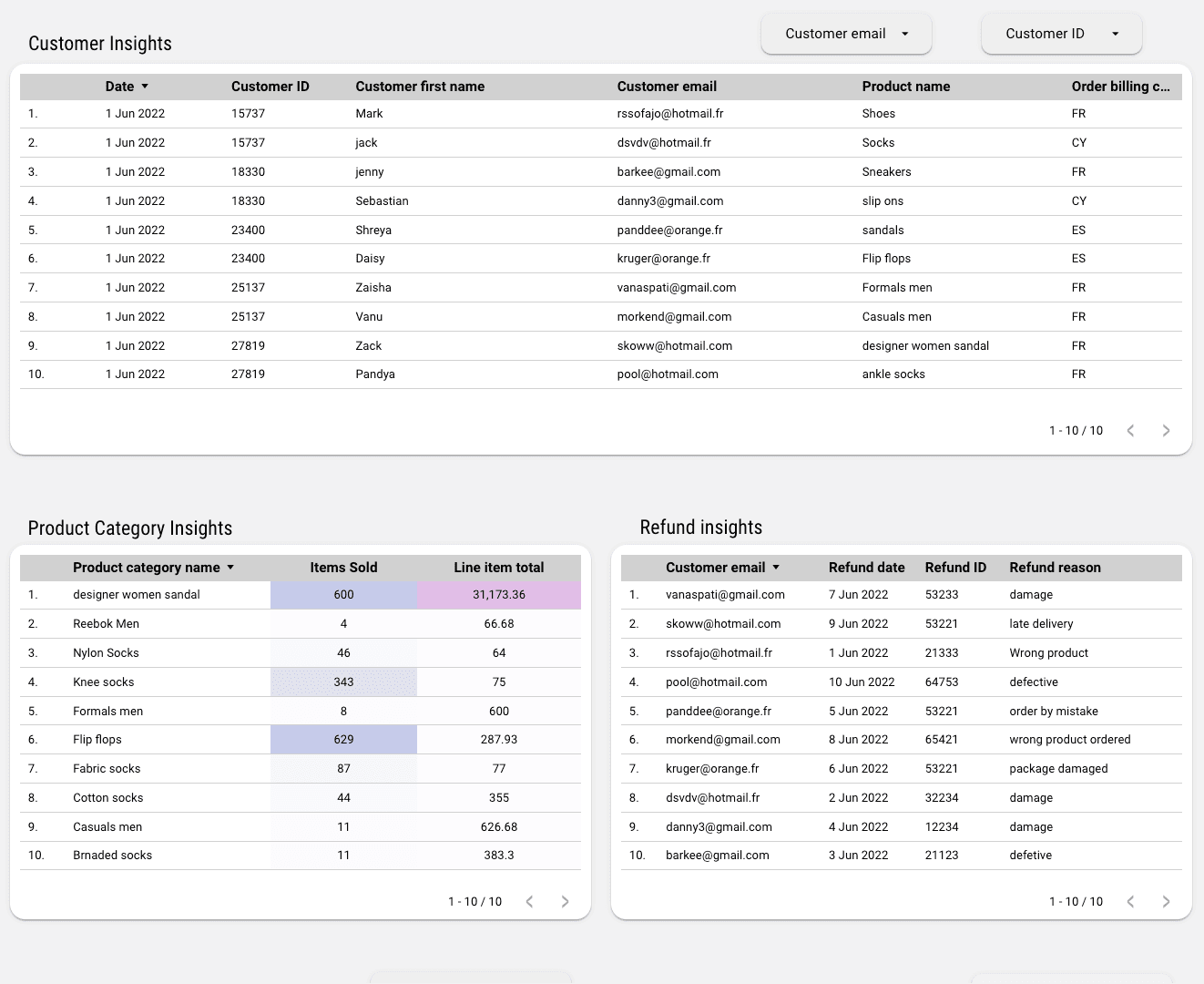Click the previous page arrow under Refund insights

point(1130,901)
